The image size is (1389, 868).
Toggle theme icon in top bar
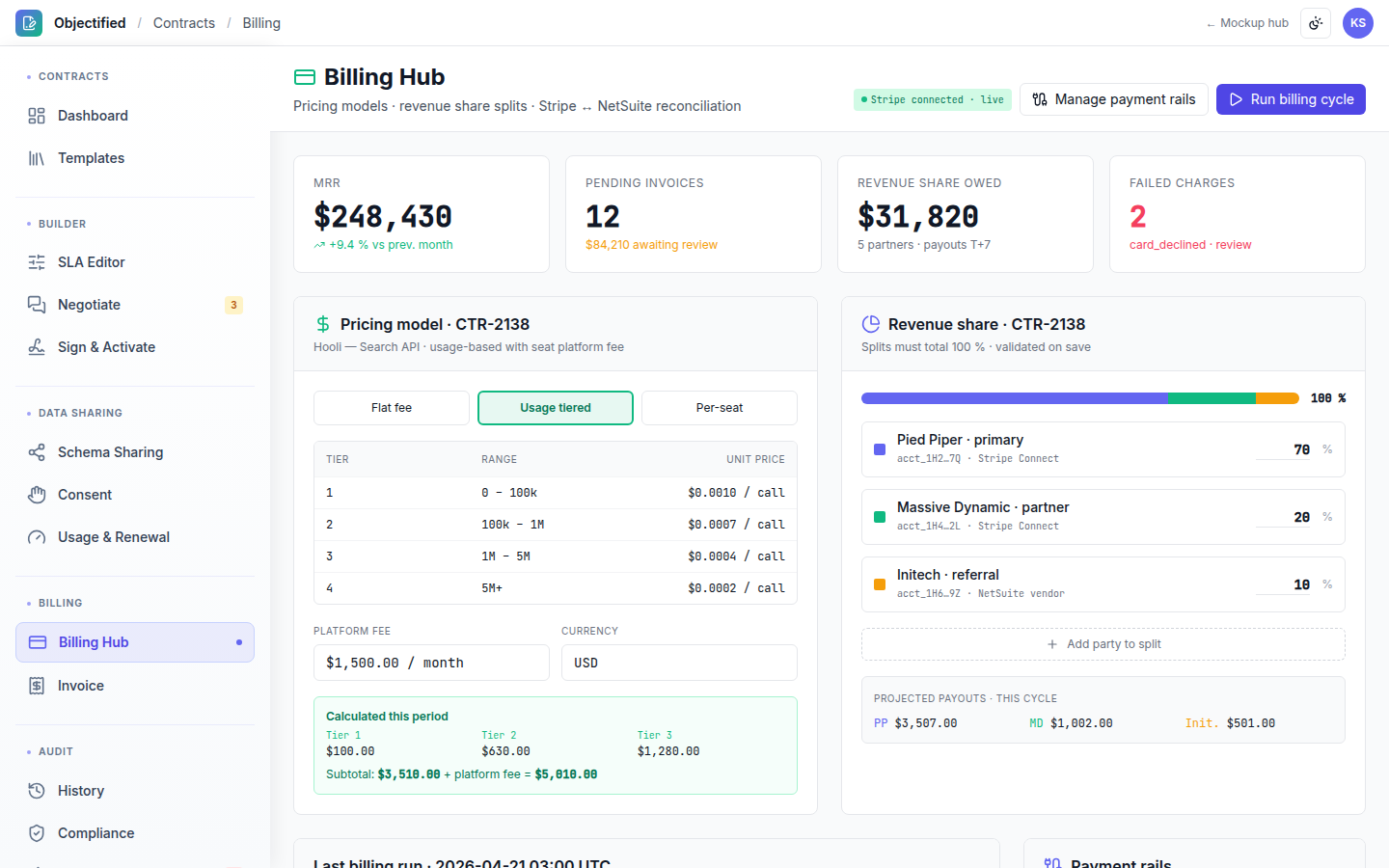tap(1316, 23)
